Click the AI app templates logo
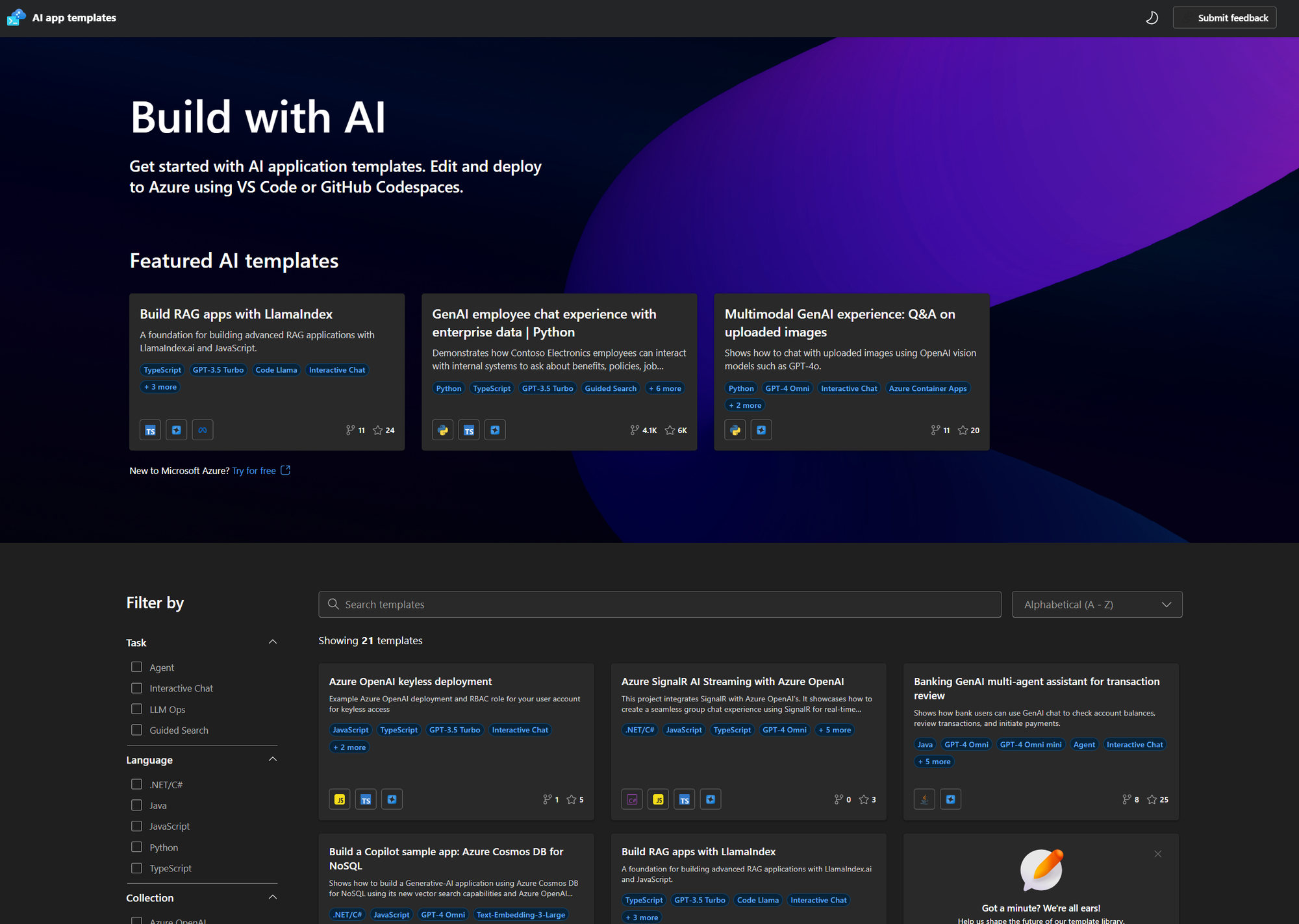Viewport: 1299px width, 924px height. click(16, 18)
